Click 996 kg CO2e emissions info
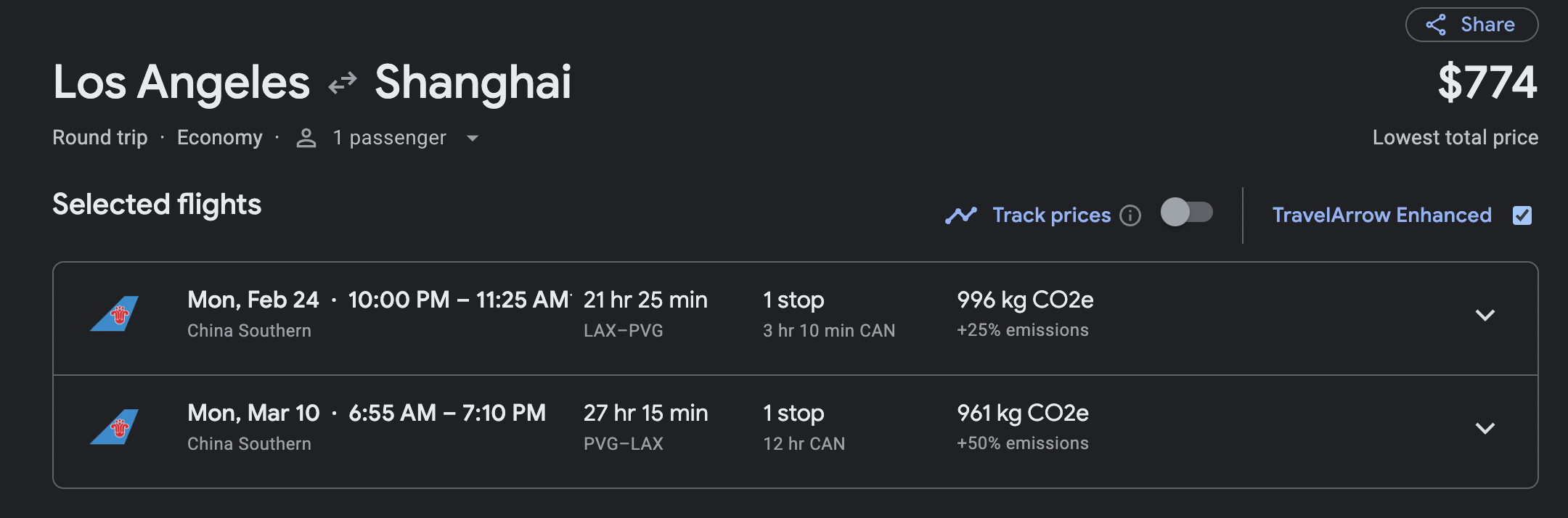The width and height of the screenshot is (1568, 518). pyautogui.click(x=1025, y=300)
